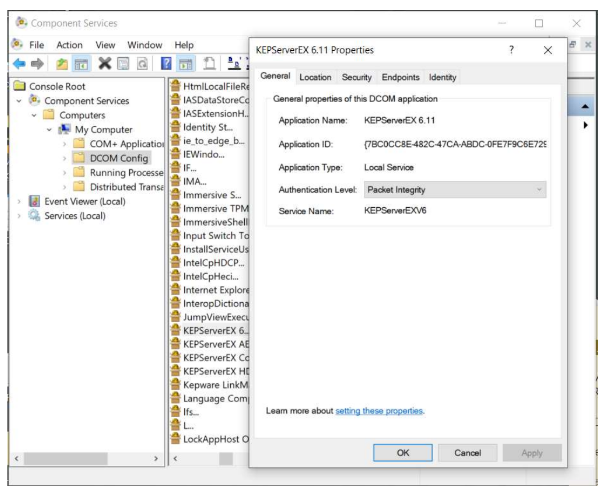Collapse the Computers tree node
610x495 pixels.
34,115
